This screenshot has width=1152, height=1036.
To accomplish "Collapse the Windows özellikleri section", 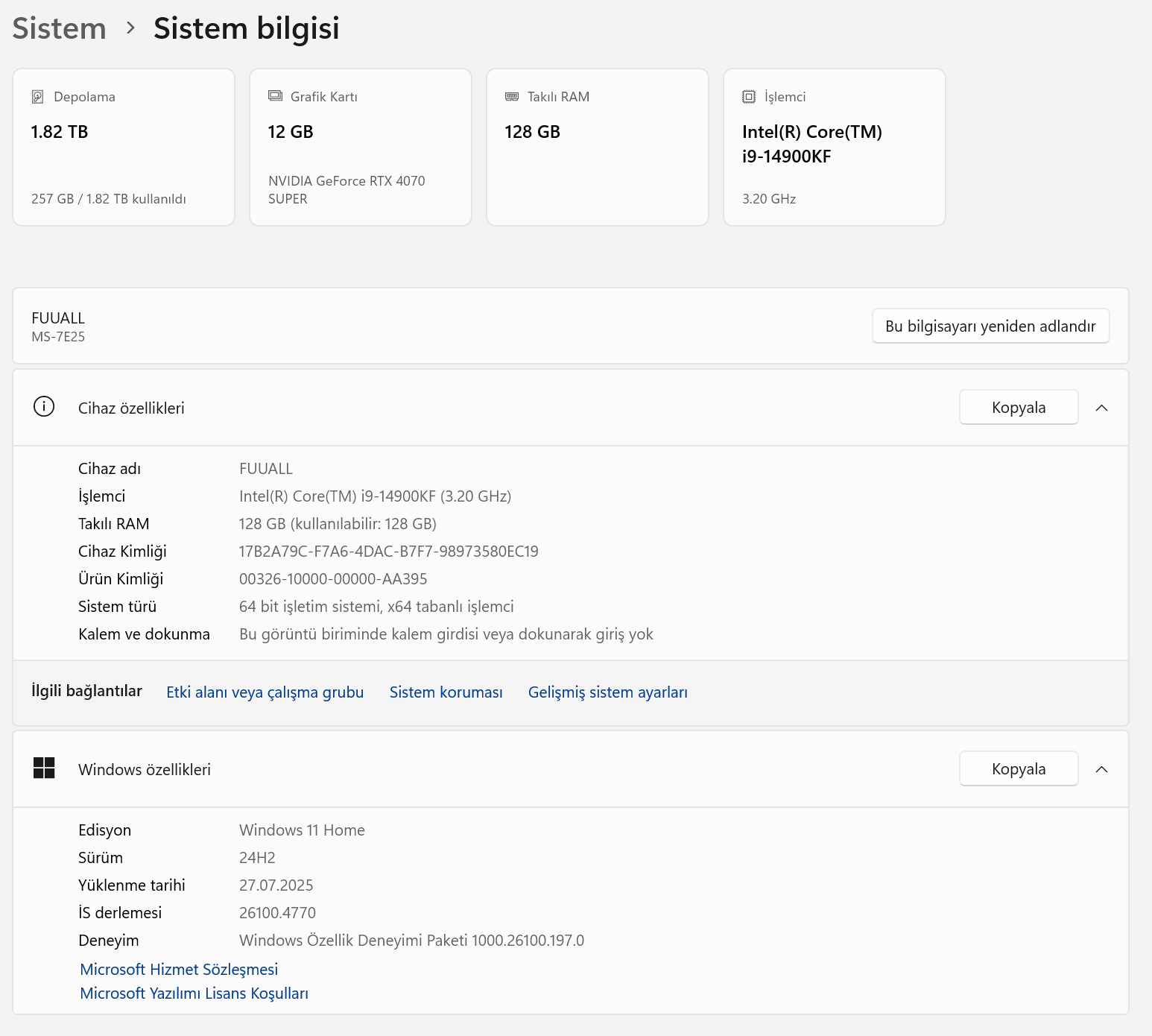I will (1102, 769).
